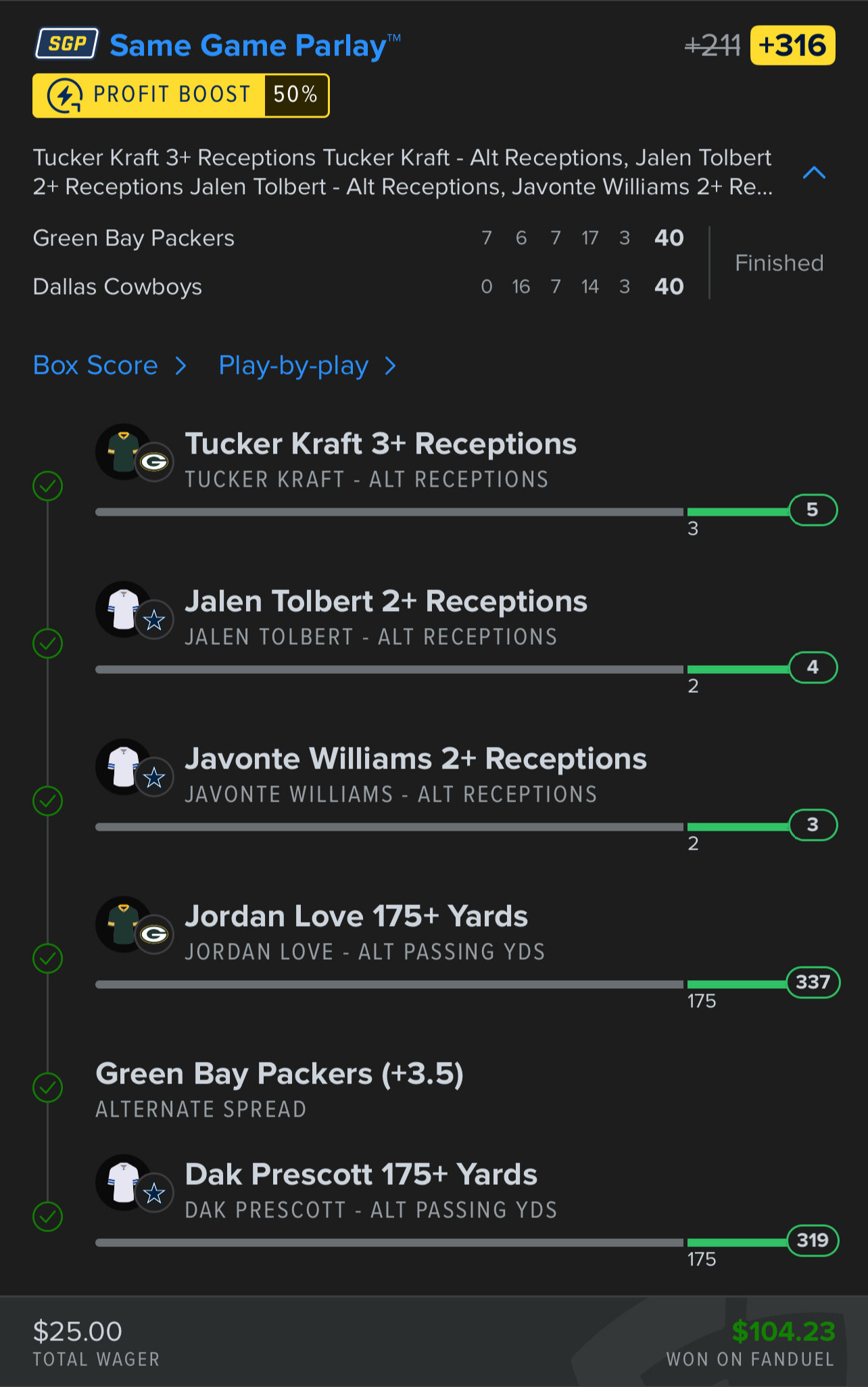This screenshot has height=1387, width=868.
Task: Open the Box Score chevron arrow
Action: point(180,366)
